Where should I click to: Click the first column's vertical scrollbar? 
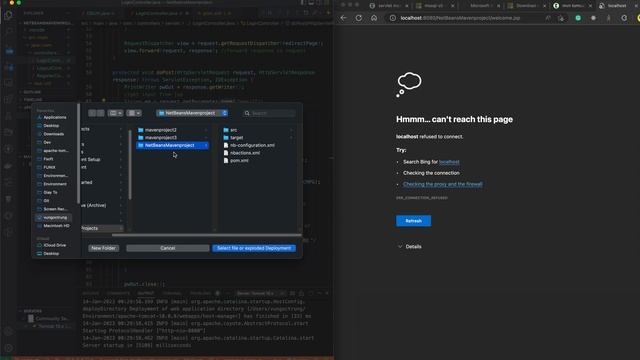[130, 165]
